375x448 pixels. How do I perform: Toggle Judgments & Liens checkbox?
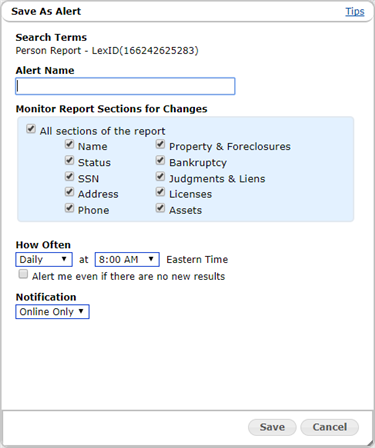point(160,176)
